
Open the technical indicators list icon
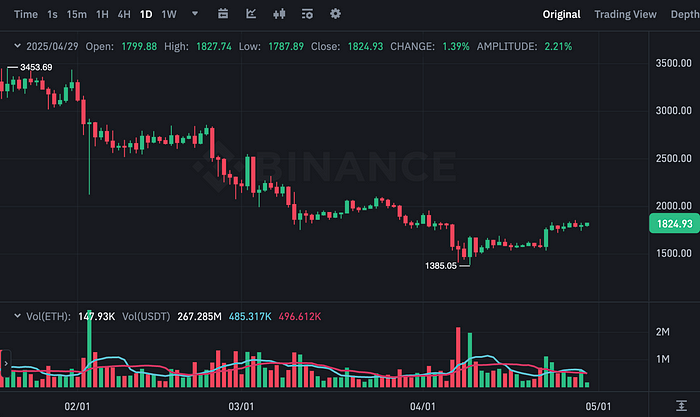[307, 14]
